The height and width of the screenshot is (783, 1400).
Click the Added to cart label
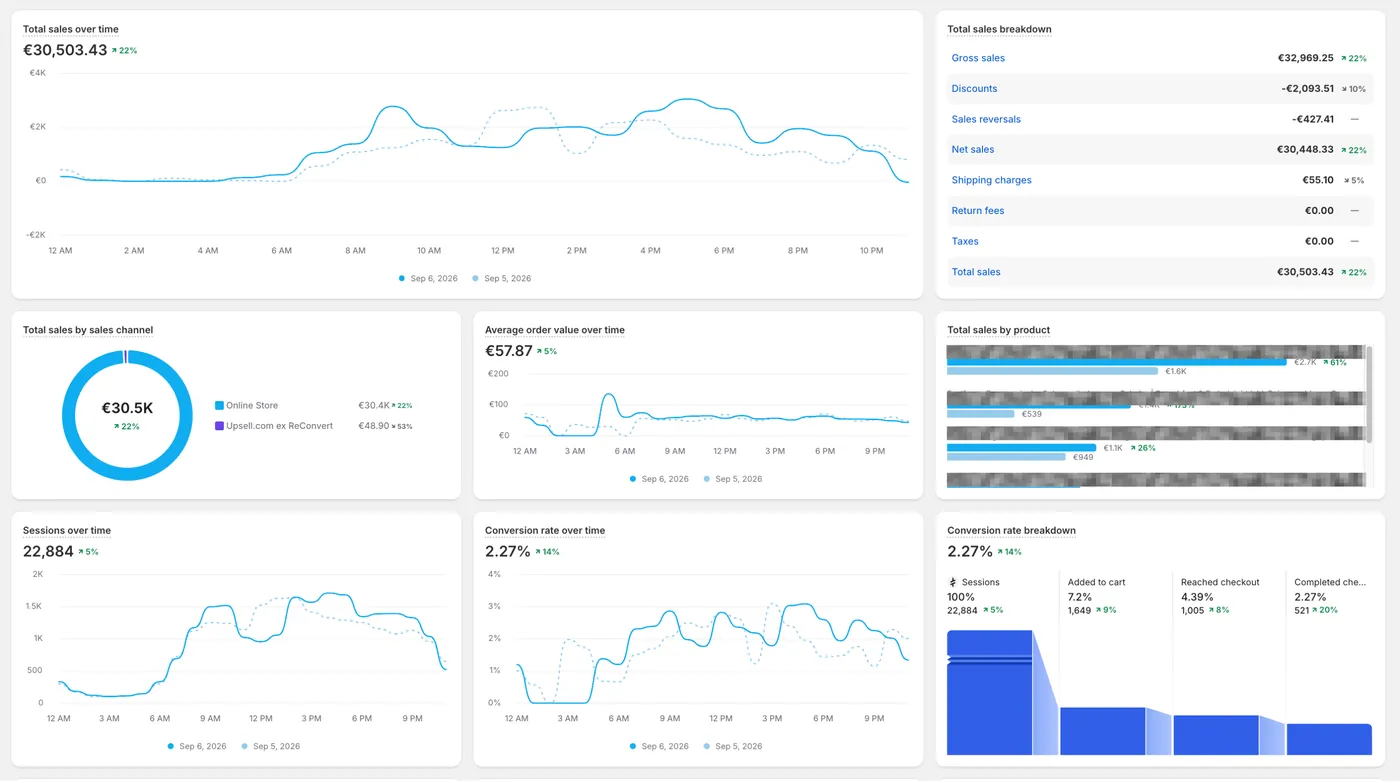[x=1096, y=582]
